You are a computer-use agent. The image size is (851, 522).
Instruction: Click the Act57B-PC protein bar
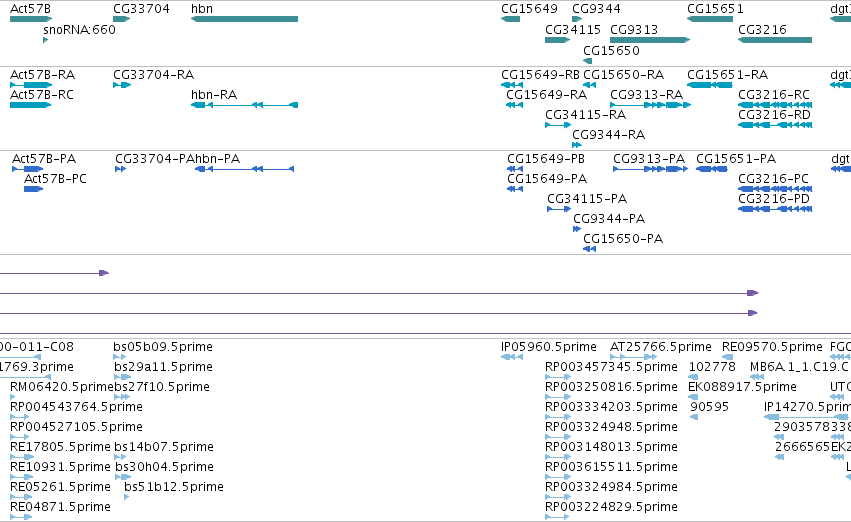[x=33, y=189]
